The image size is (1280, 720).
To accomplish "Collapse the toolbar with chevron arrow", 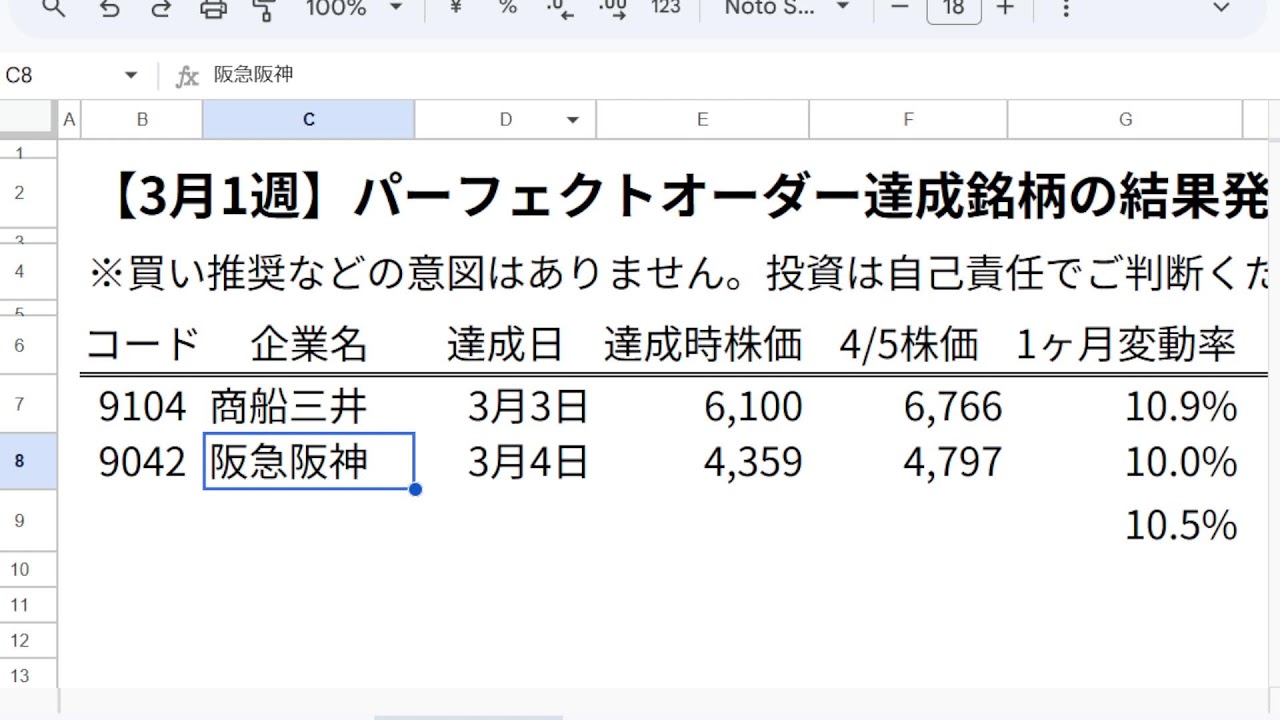I will [x=1220, y=8].
